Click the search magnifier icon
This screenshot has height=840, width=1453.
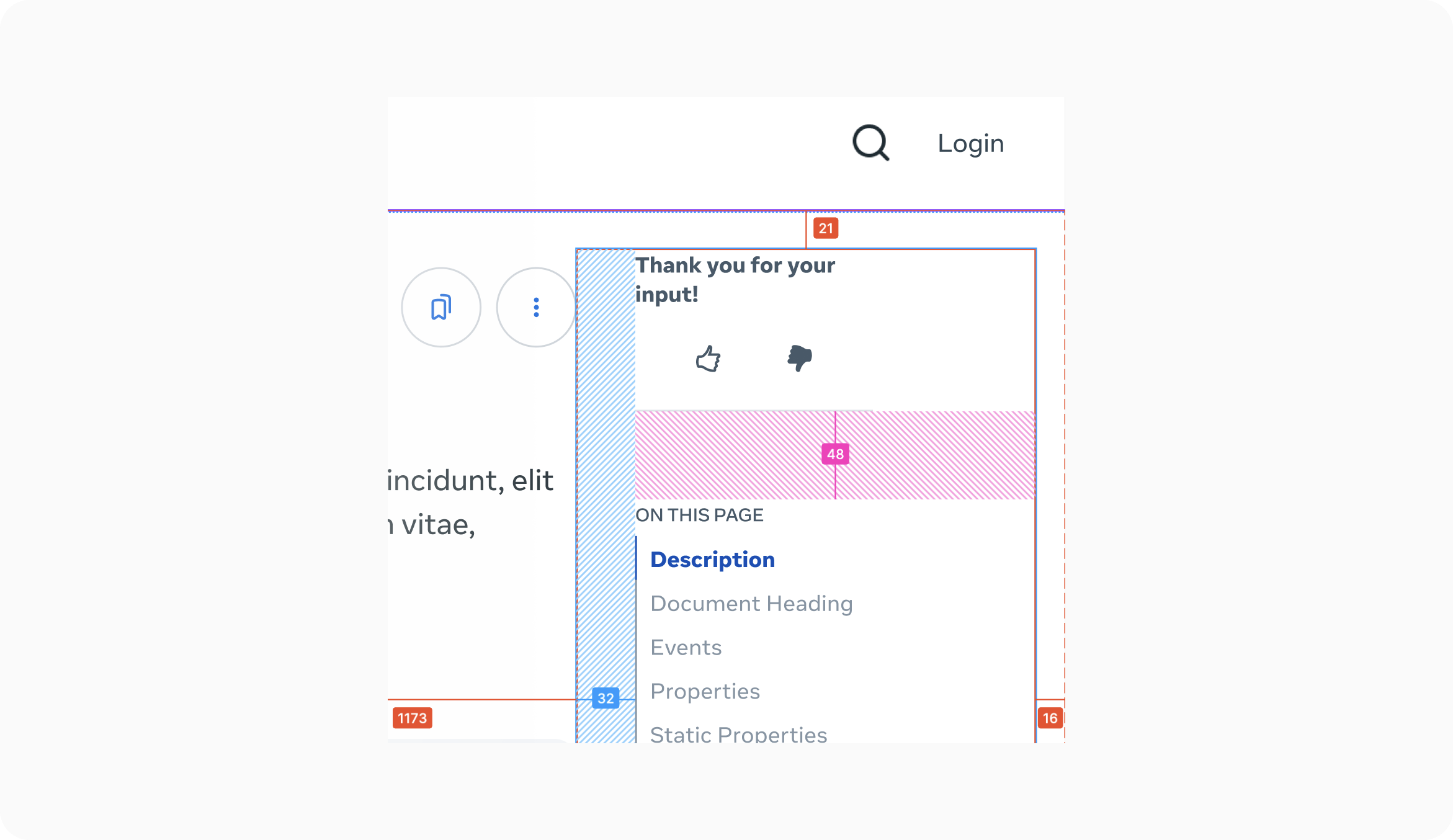[x=870, y=143]
